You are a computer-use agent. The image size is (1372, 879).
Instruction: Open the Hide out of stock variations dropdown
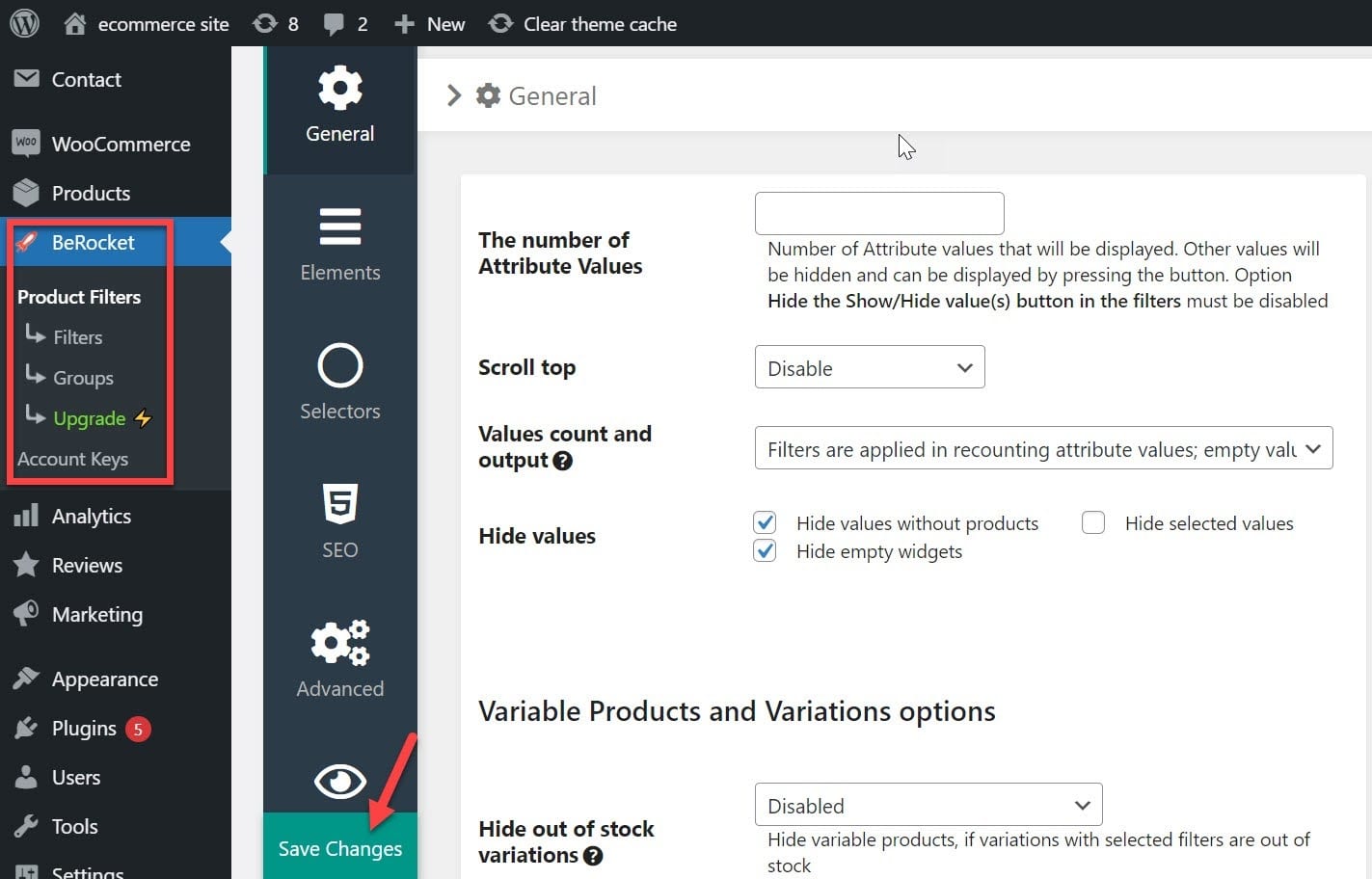click(x=928, y=805)
